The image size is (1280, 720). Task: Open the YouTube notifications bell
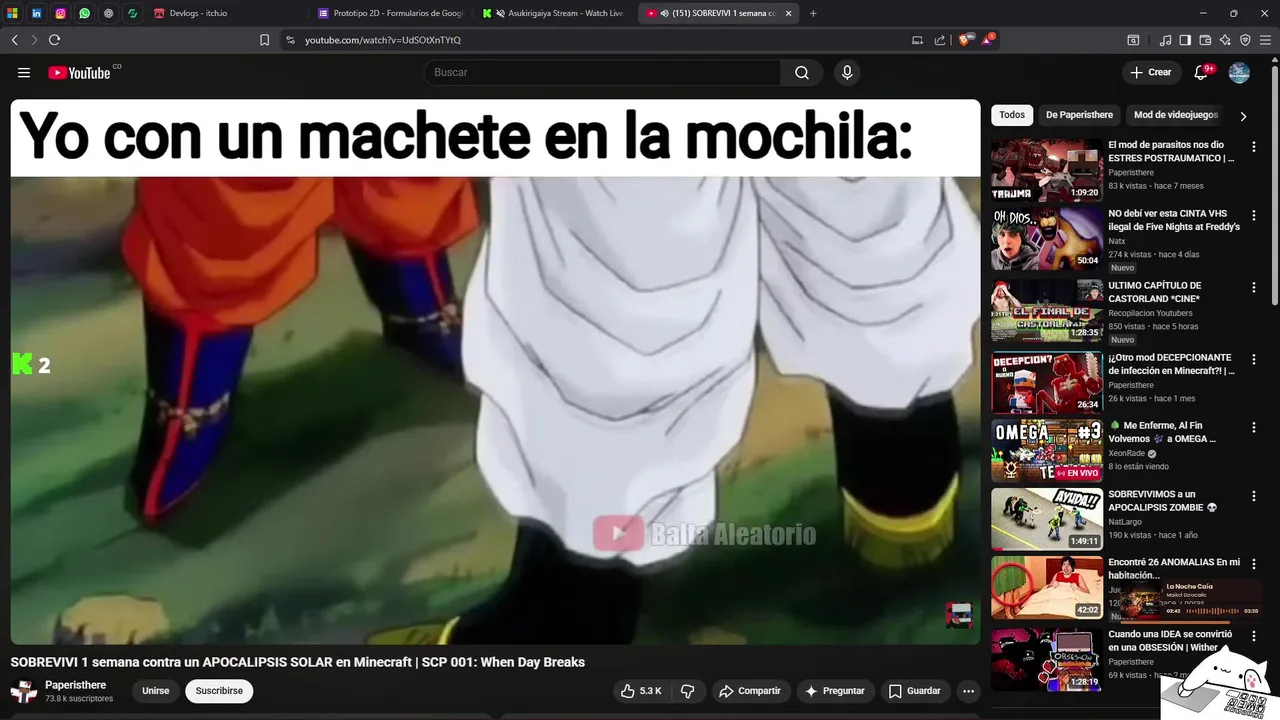click(1201, 72)
